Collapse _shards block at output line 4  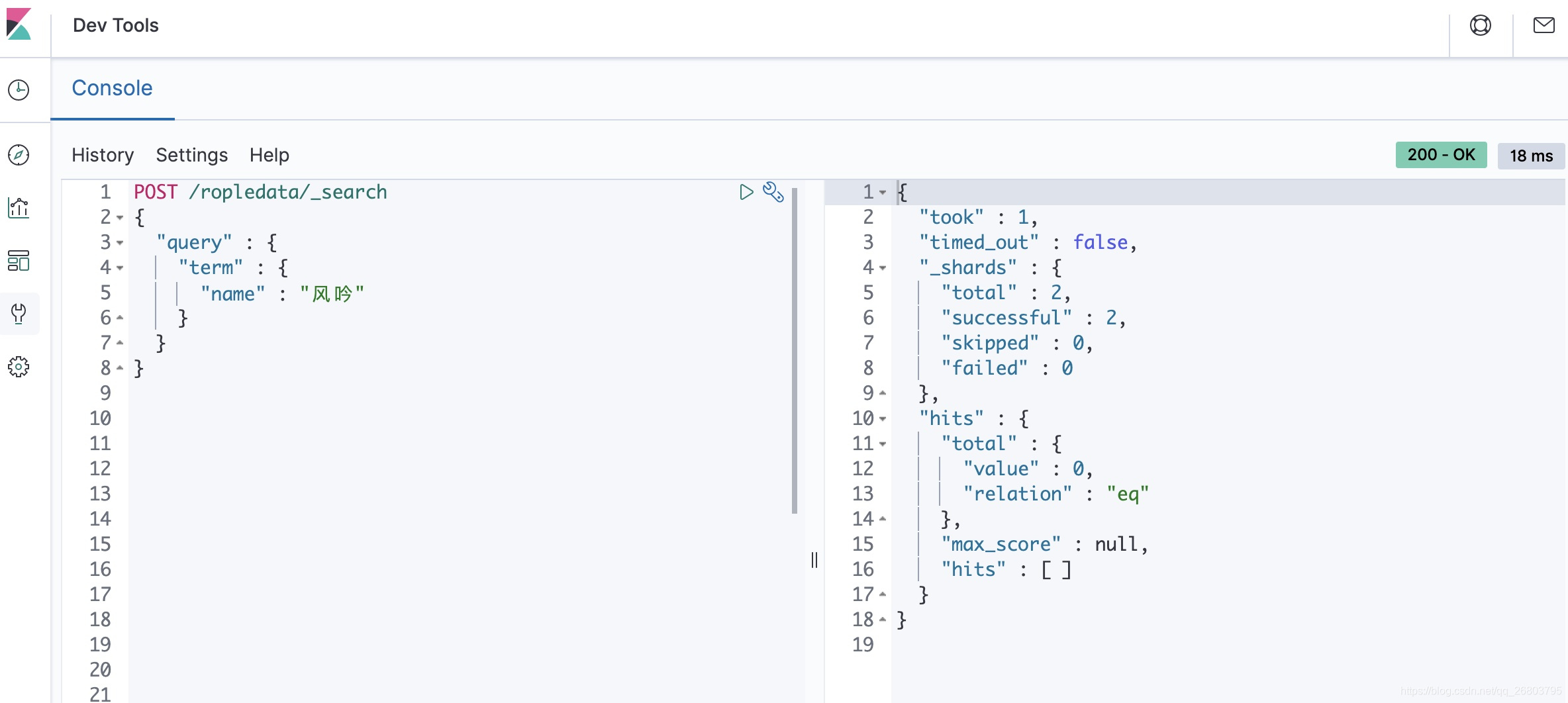pos(883,267)
